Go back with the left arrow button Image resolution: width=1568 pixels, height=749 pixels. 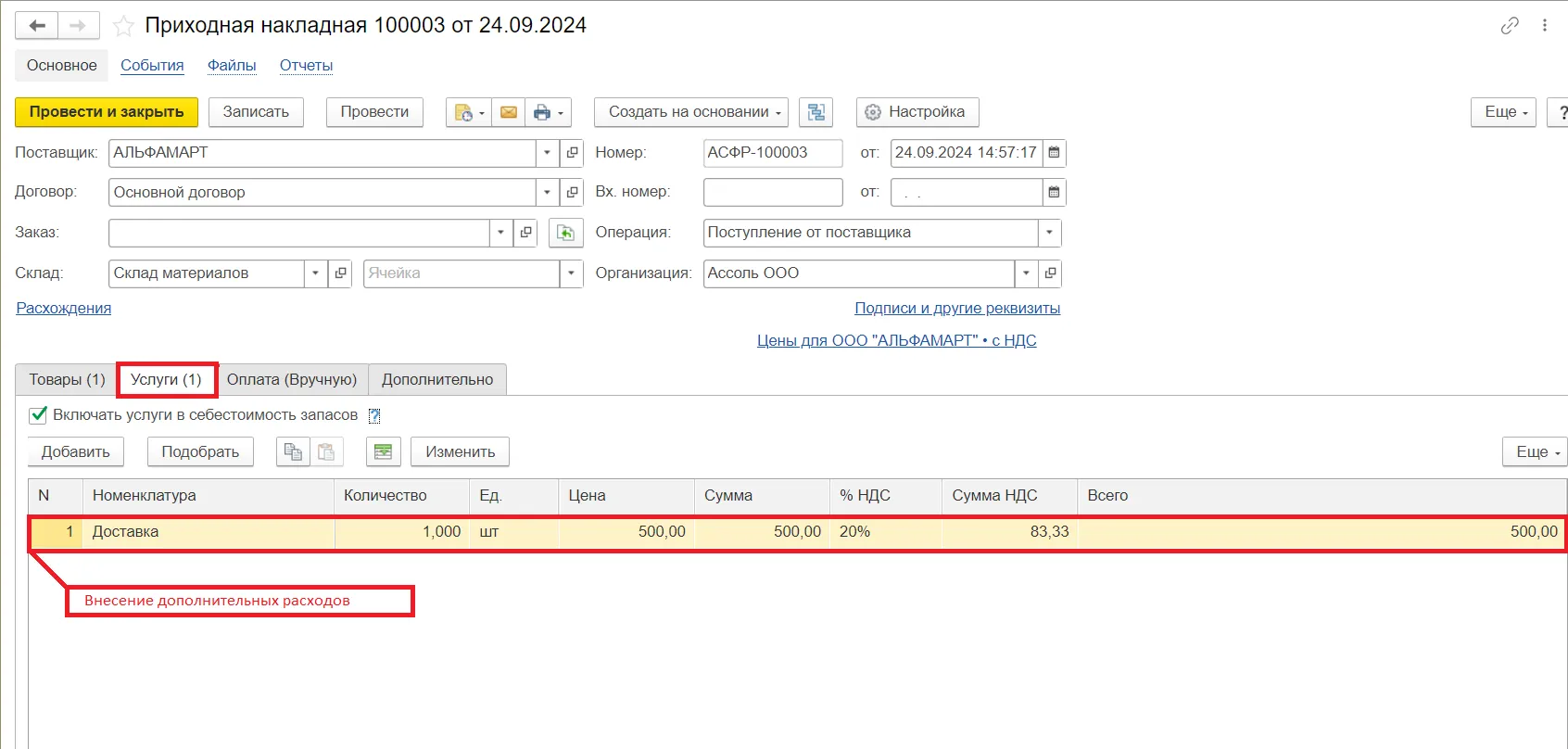[x=37, y=26]
